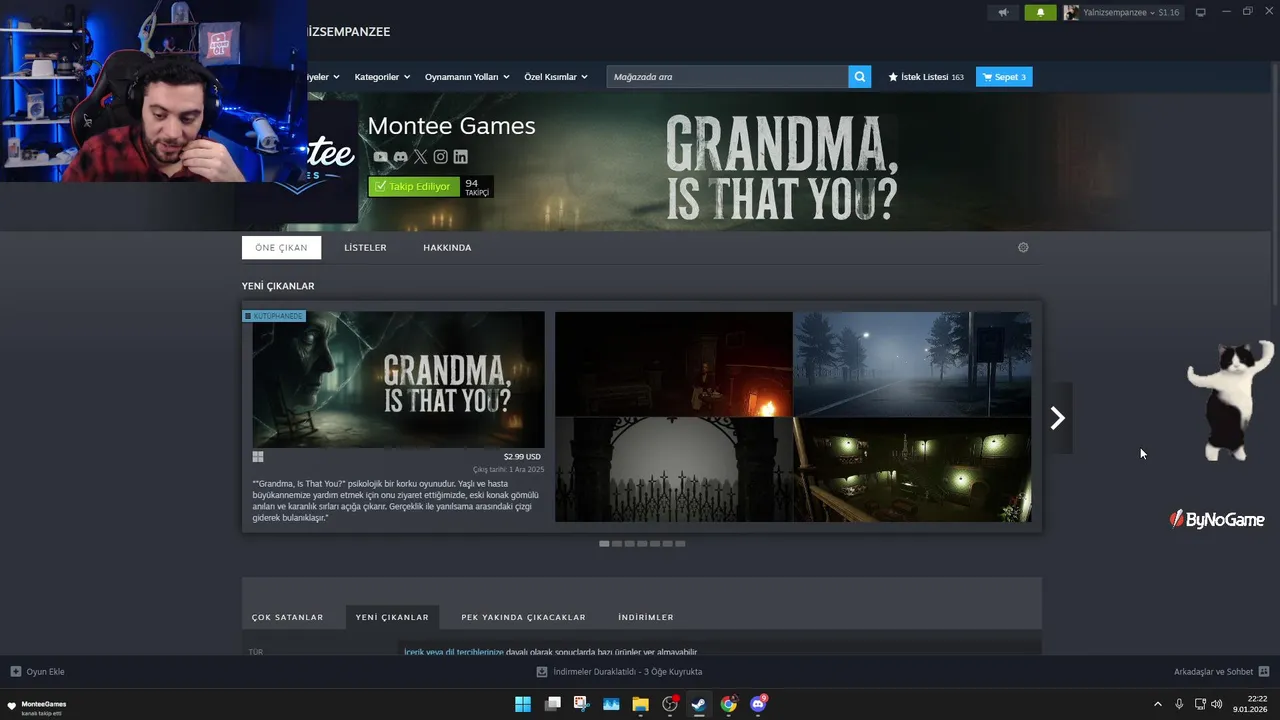
Task: Open İstek Listesi wishlist with 163 items
Action: click(x=926, y=77)
